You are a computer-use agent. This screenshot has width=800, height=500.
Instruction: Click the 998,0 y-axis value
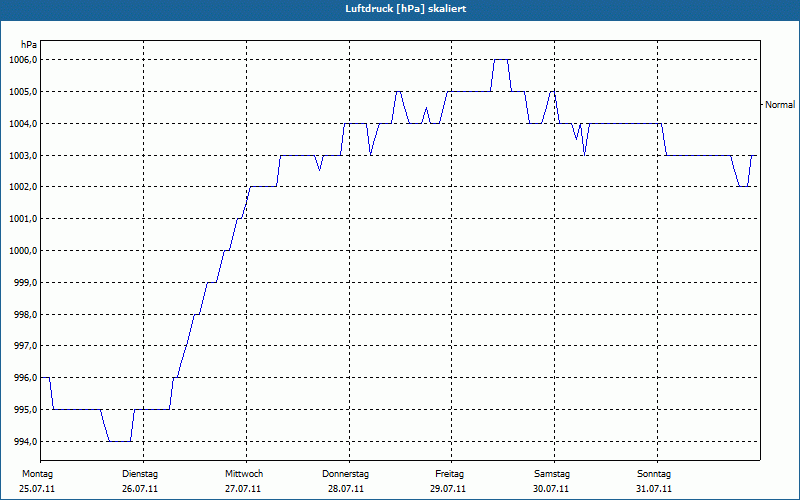pyautogui.click(x=25, y=315)
